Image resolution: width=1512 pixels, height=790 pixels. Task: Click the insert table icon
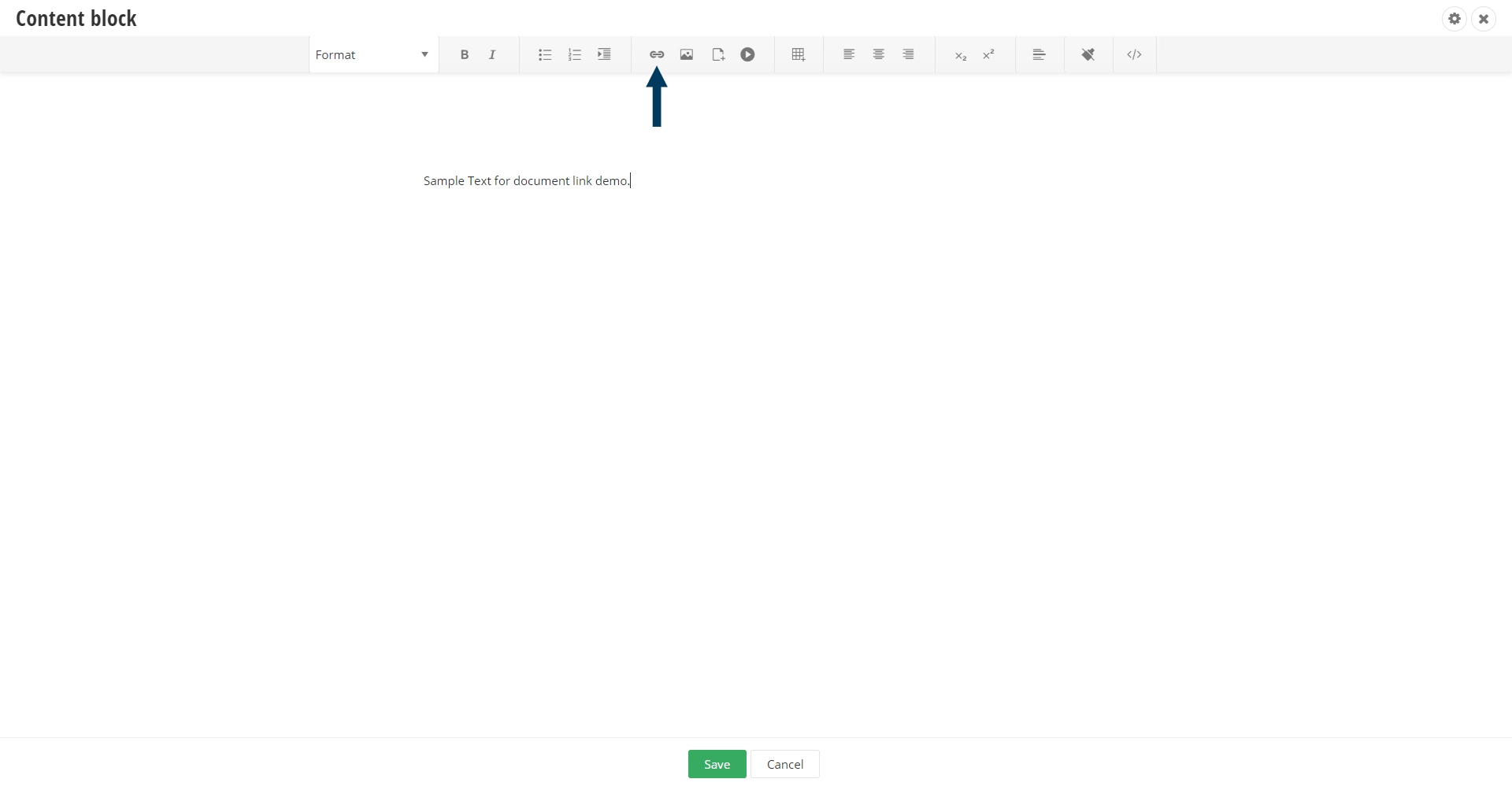click(x=799, y=54)
